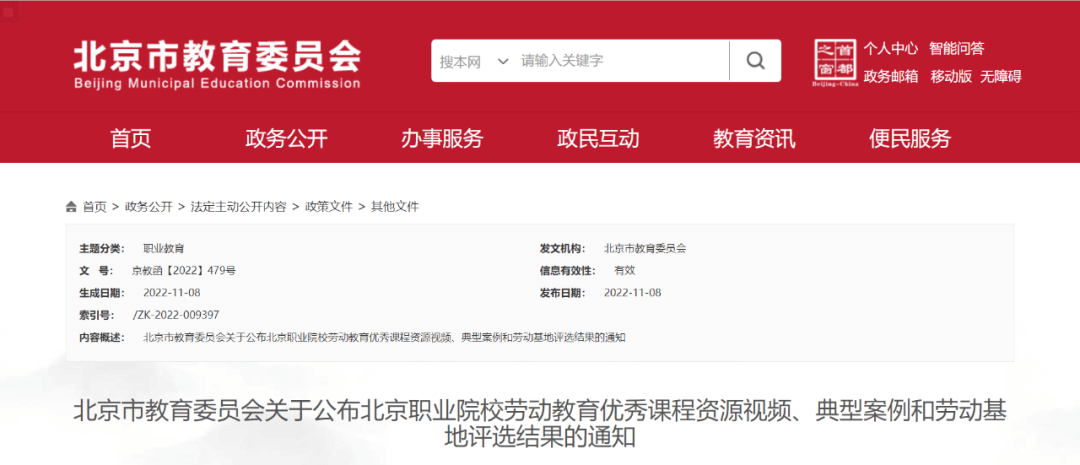The height and width of the screenshot is (465, 1080).
Task: Select the 职业教育 category value
Action: [x=163, y=249]
